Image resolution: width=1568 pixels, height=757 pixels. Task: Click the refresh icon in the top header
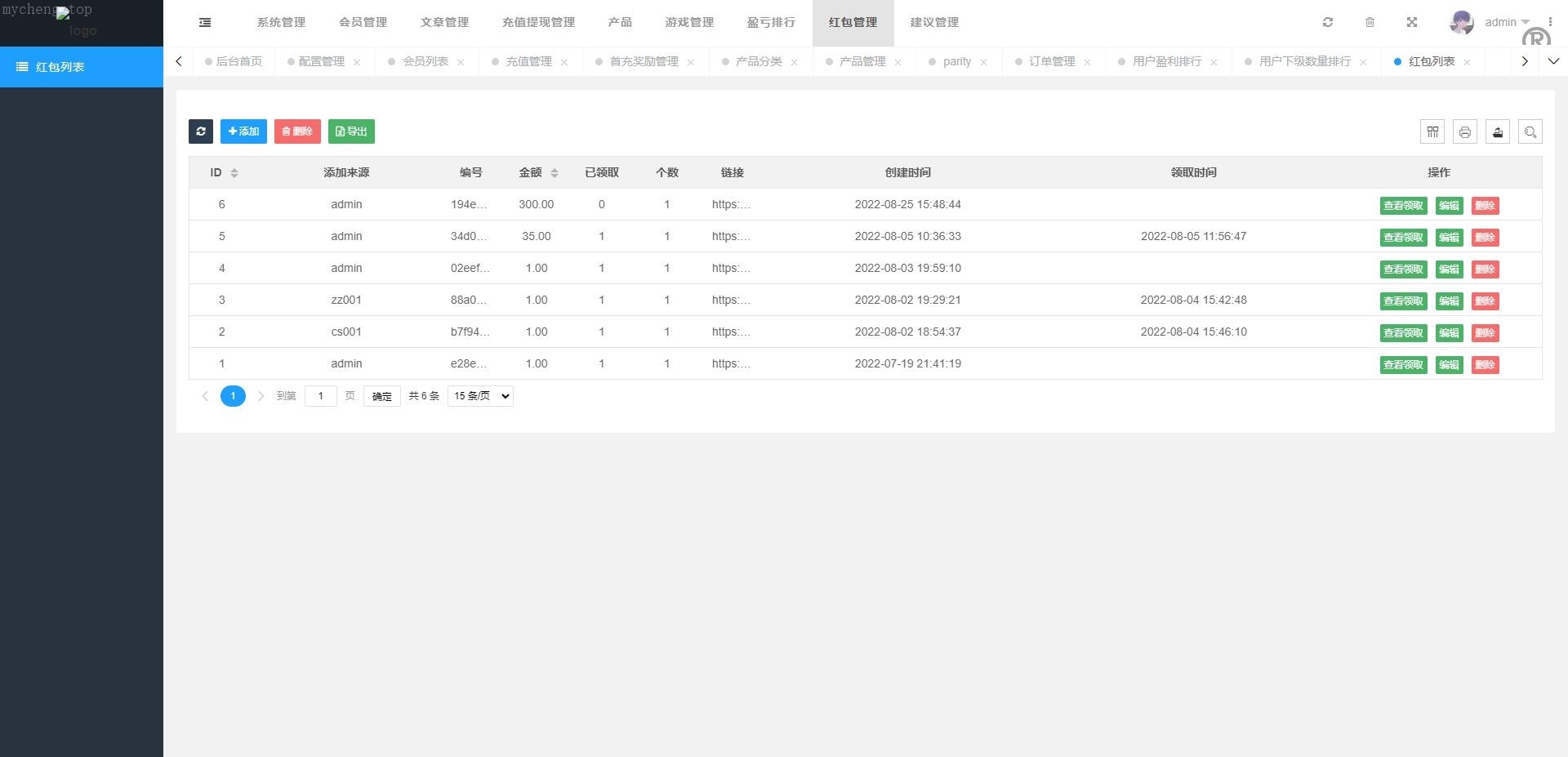[1328, 22]
